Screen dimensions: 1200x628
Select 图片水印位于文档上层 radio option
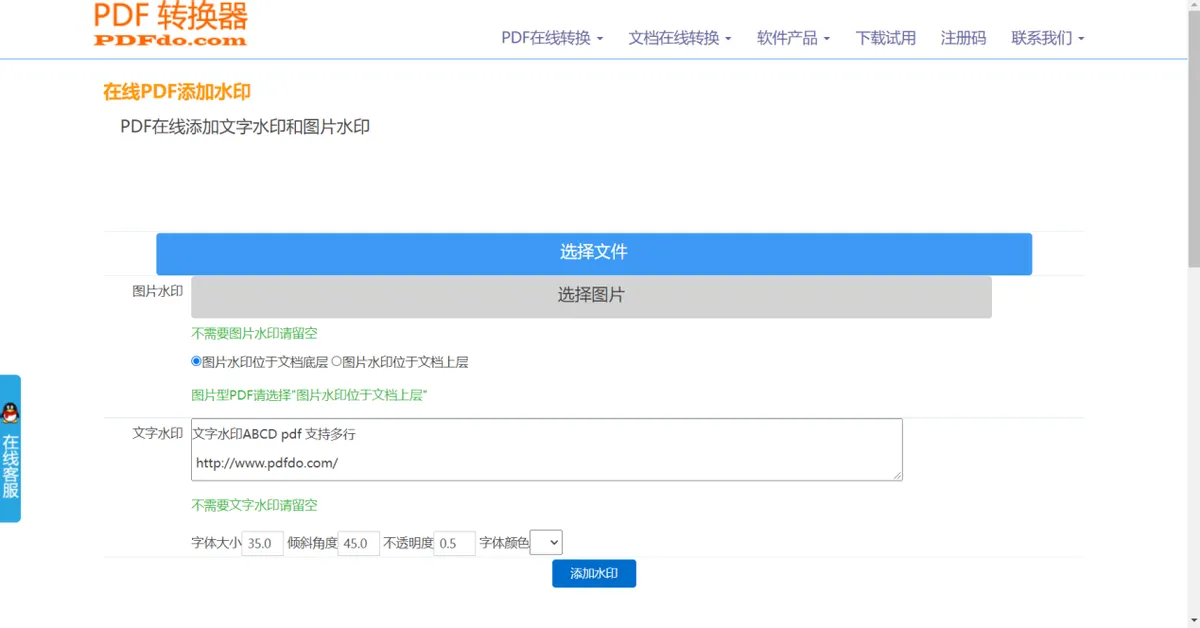point(336,362)
